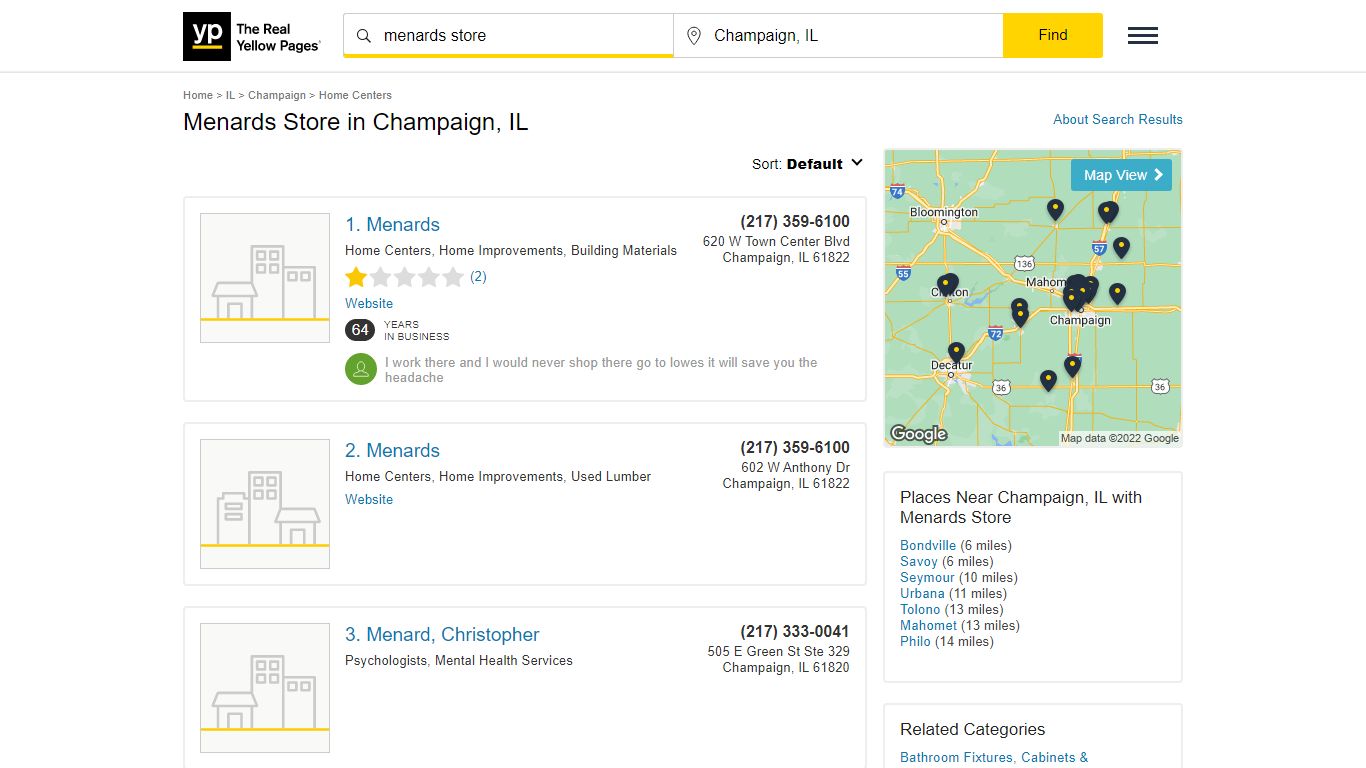
Task: Click address 602 W Anthony Dr
Action: [x=795, y=468]
